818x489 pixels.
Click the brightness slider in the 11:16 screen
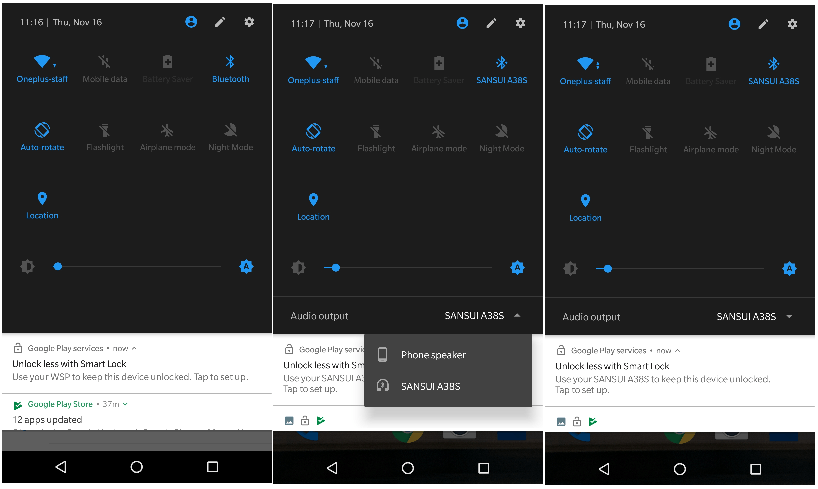(139, 267)
